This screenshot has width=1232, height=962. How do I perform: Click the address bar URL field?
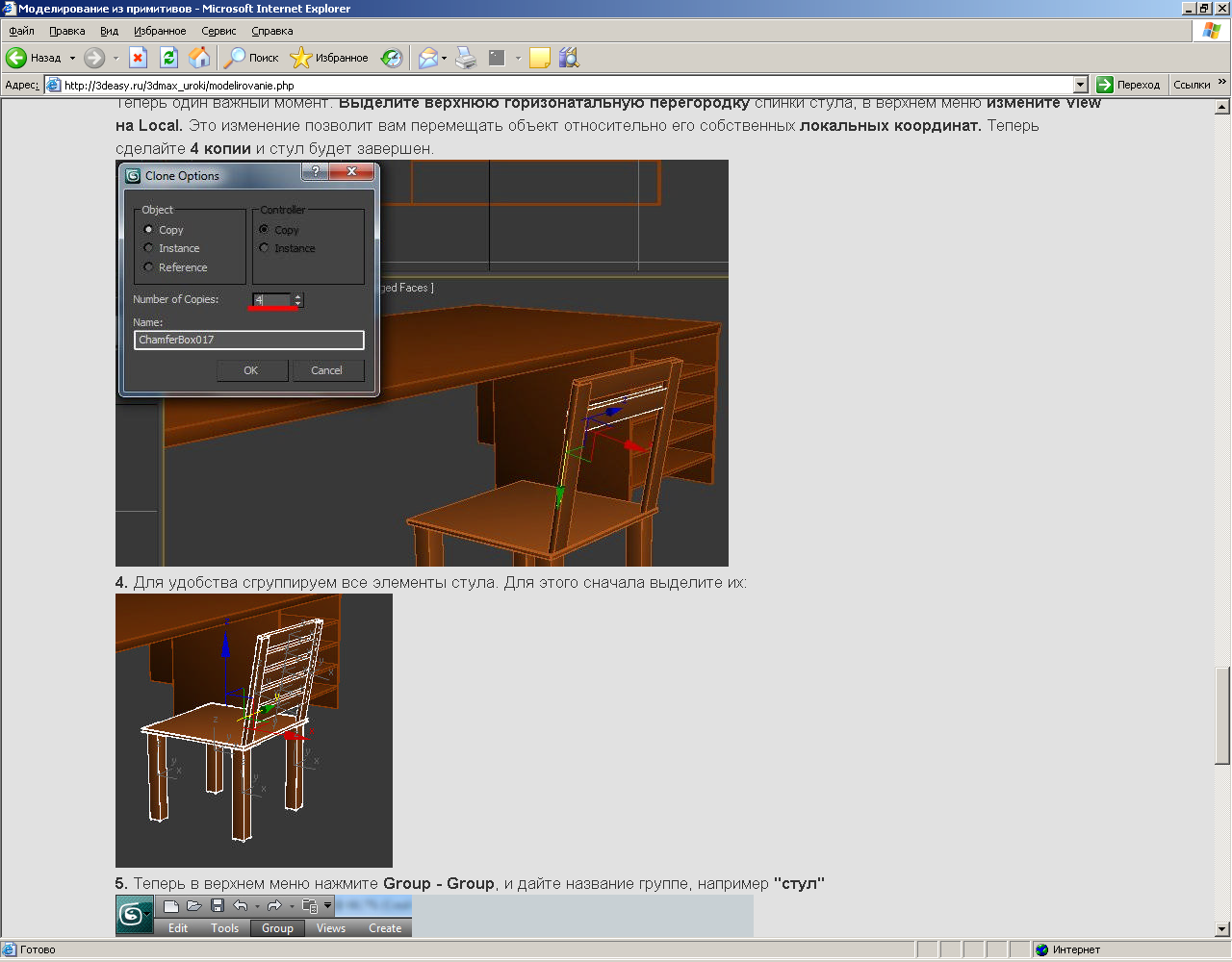(x=567, y=85)
